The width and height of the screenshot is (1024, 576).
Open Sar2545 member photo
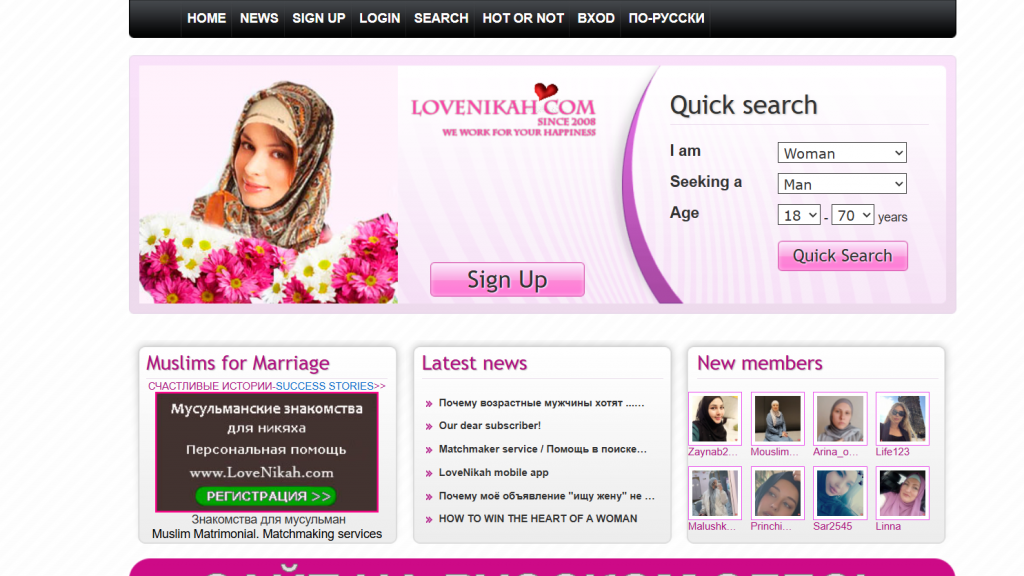click(x=840, y=493)
